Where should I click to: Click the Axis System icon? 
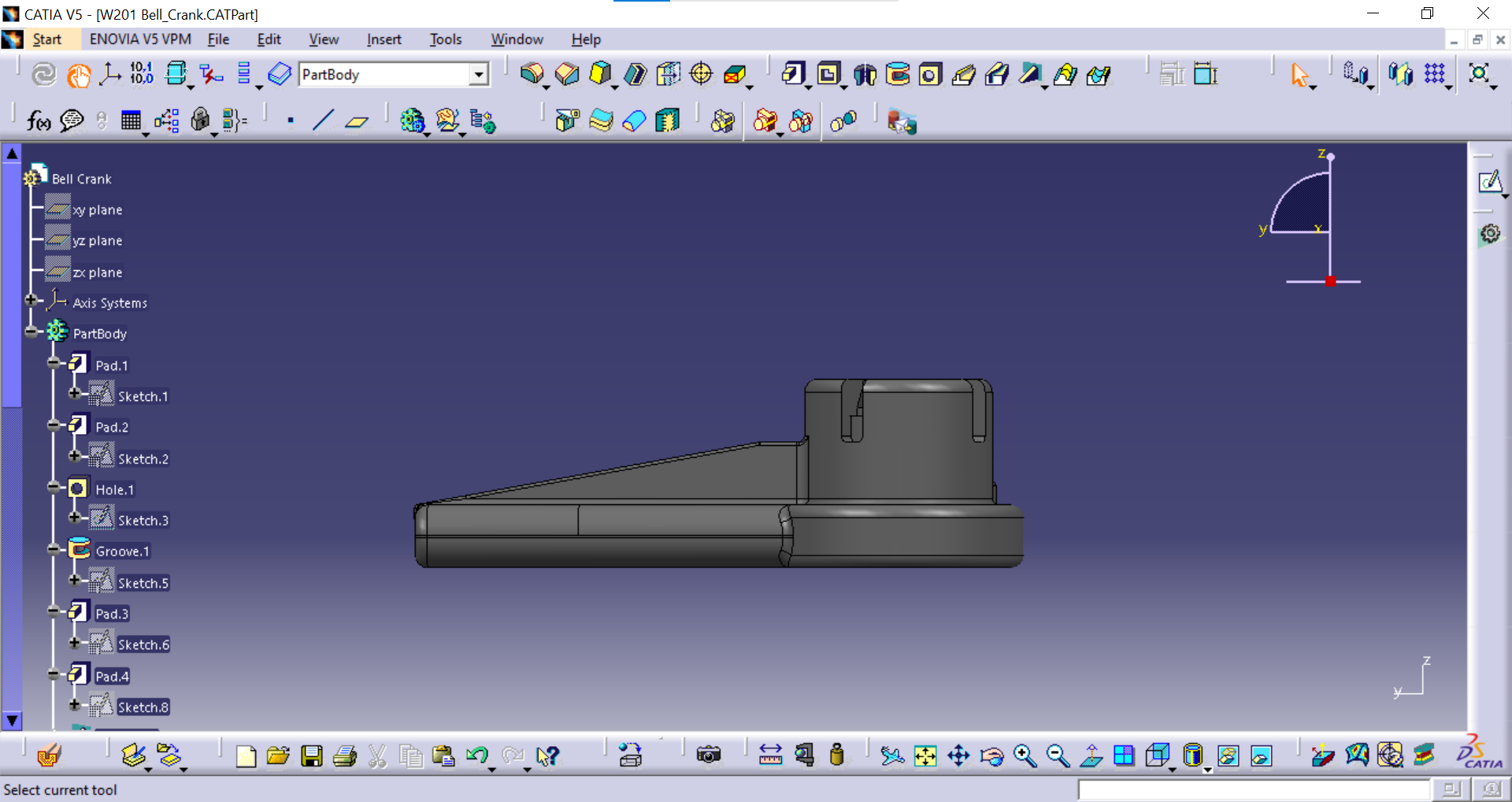click(109, 74)
